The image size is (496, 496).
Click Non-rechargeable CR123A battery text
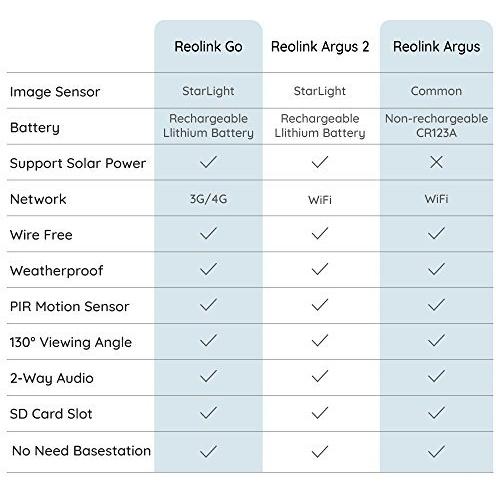(x=436, y=126)
